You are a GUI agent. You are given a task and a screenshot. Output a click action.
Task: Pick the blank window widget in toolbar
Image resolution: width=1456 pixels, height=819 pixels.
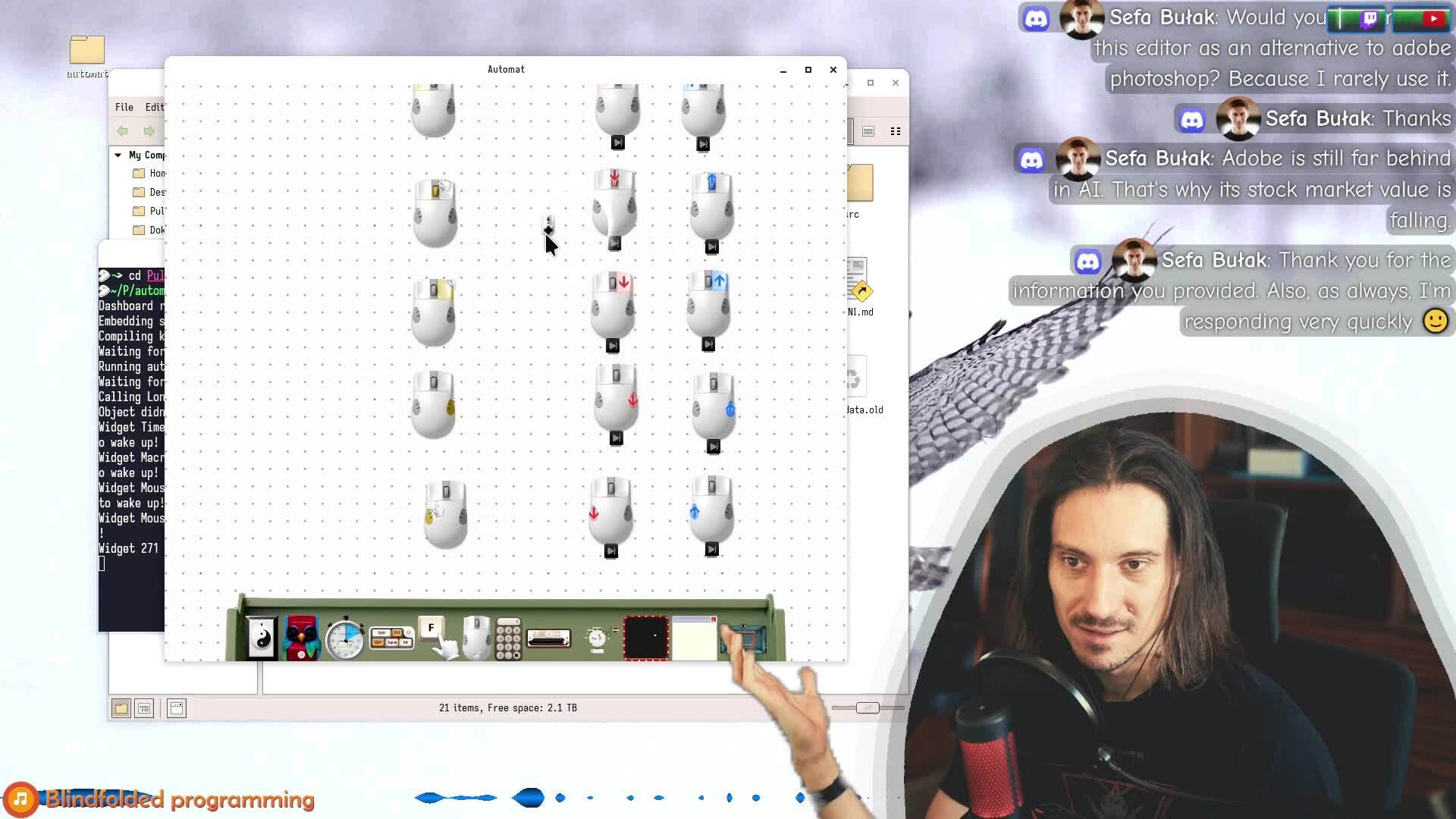pos(694,639)
